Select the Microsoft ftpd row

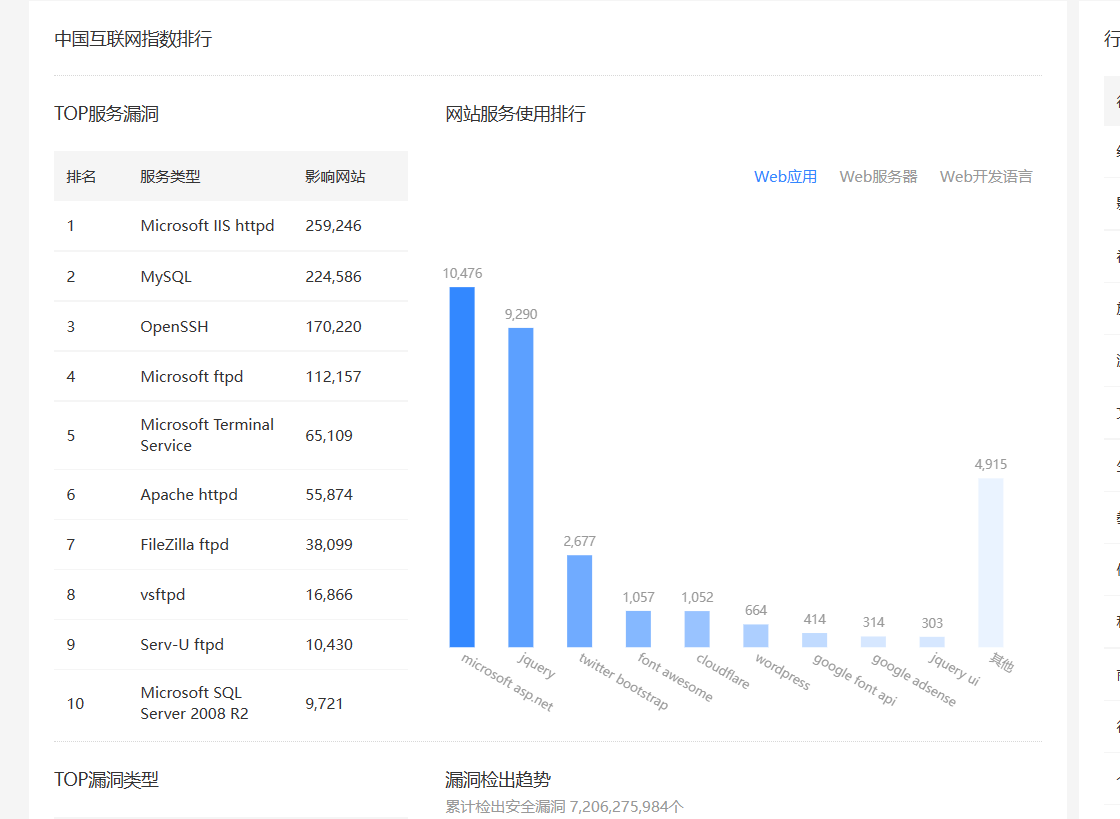(x=231, y=376)
